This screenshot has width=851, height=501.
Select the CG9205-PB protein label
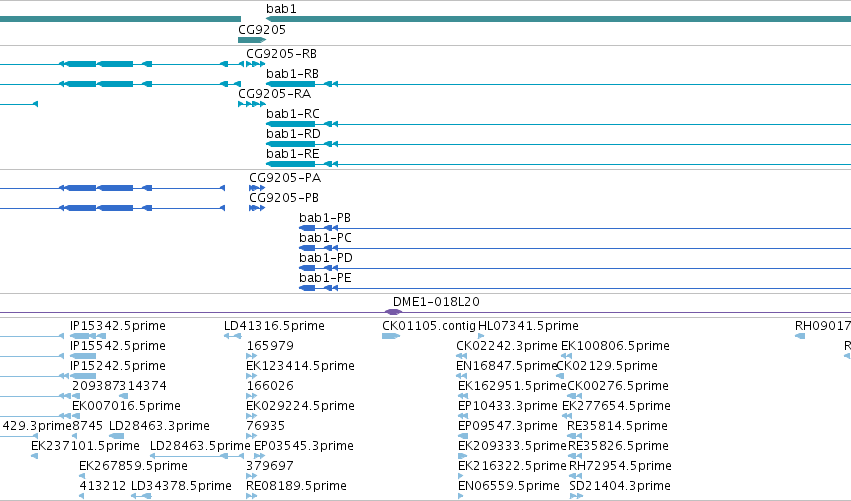coord(284,198)
